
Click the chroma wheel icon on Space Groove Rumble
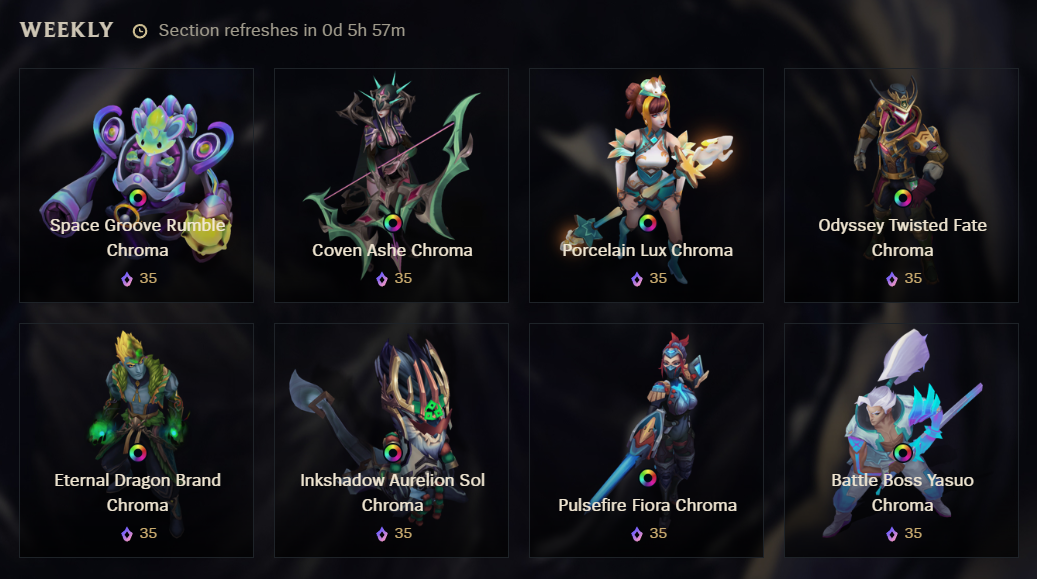click(x=138, y=197)
